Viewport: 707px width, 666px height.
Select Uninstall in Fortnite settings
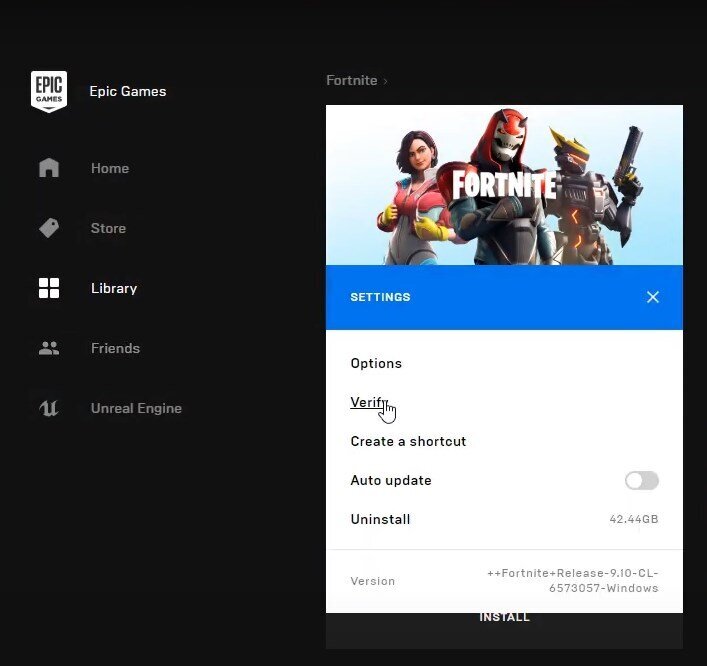[x=380, y=519]
